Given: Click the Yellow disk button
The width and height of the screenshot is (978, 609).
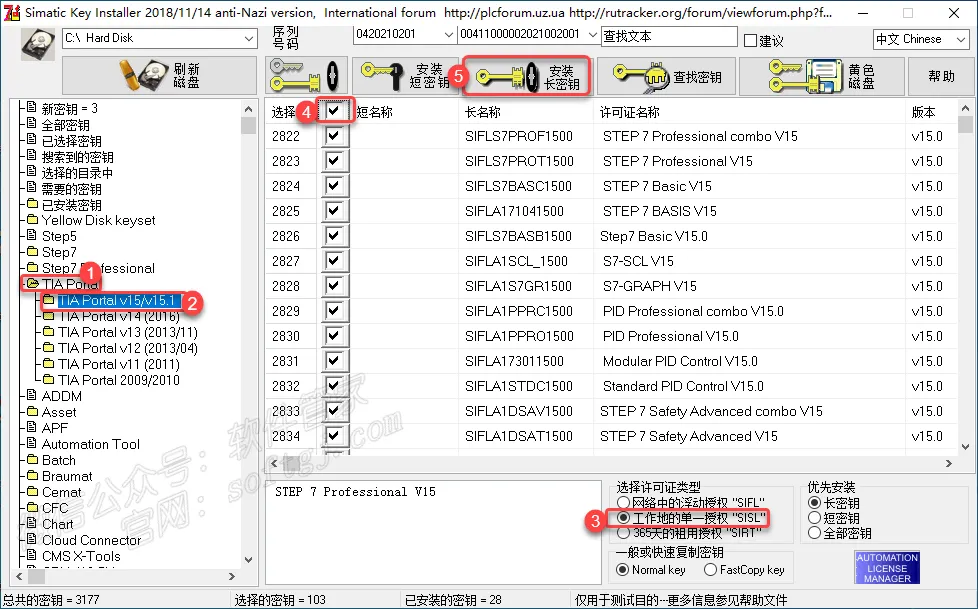Looking at the screenshot, I should point(821,76).
